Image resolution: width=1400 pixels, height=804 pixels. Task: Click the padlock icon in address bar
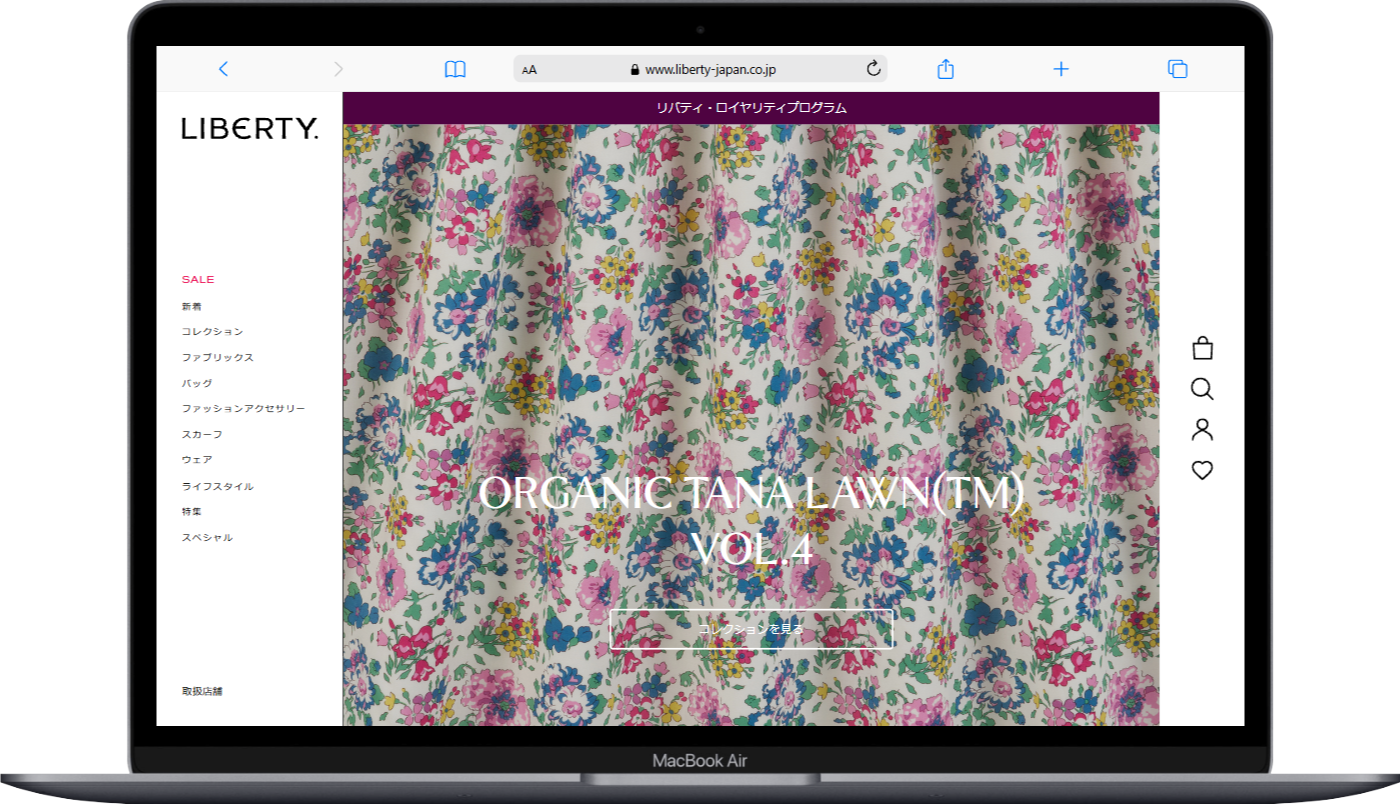click(634, 70)
